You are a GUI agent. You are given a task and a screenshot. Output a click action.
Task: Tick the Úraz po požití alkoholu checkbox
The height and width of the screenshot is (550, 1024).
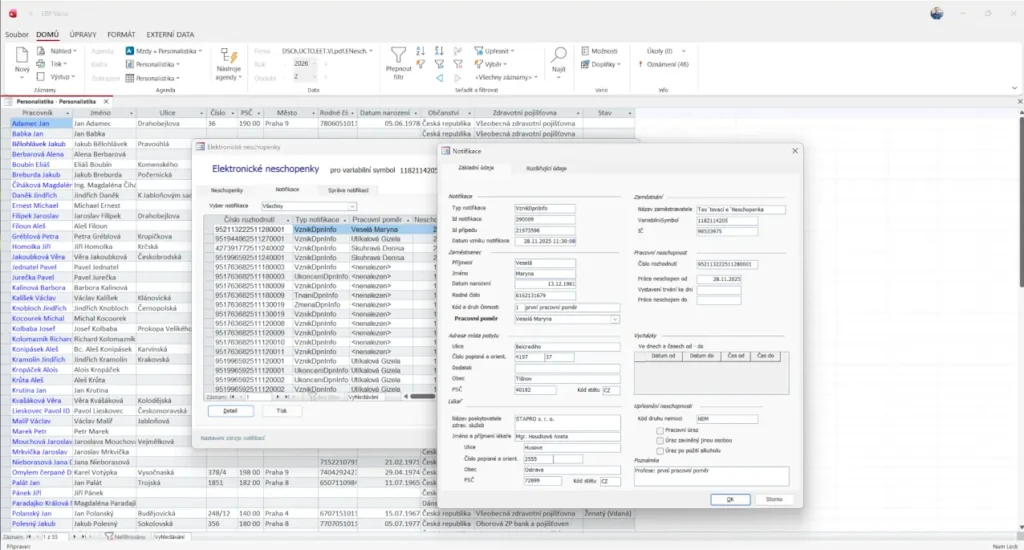(x=658, y=449)
